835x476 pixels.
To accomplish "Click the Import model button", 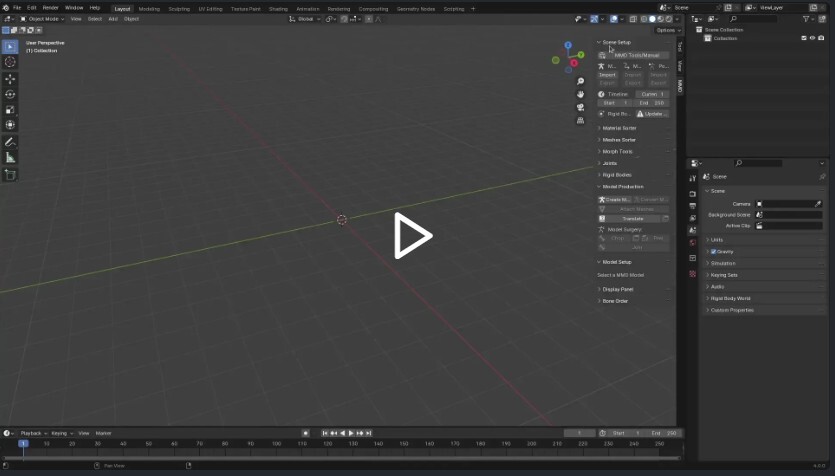I will click(x=607, y=75).
